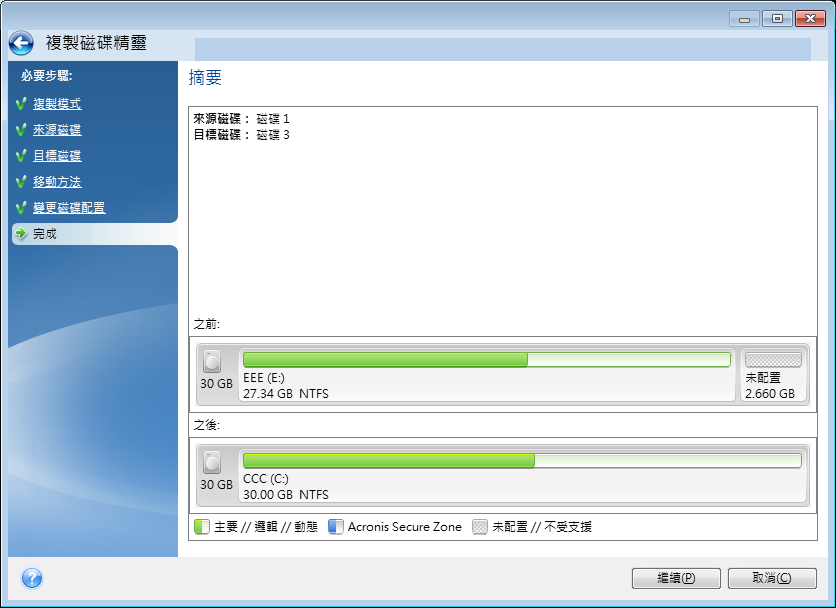This screenshot has width=836, height=608.
Task: Select the 完成 step in sidebar
Action: click(94, 234)
